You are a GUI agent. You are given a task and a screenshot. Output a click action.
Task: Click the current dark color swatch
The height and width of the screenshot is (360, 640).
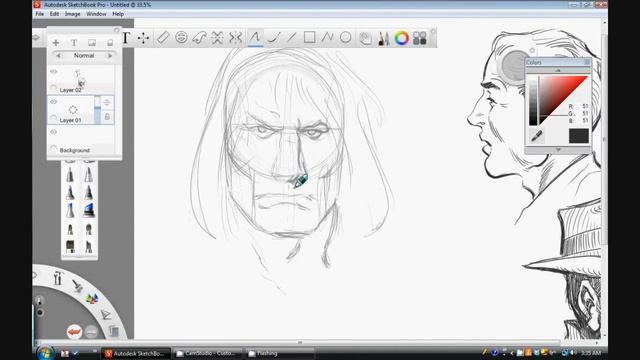579,136
